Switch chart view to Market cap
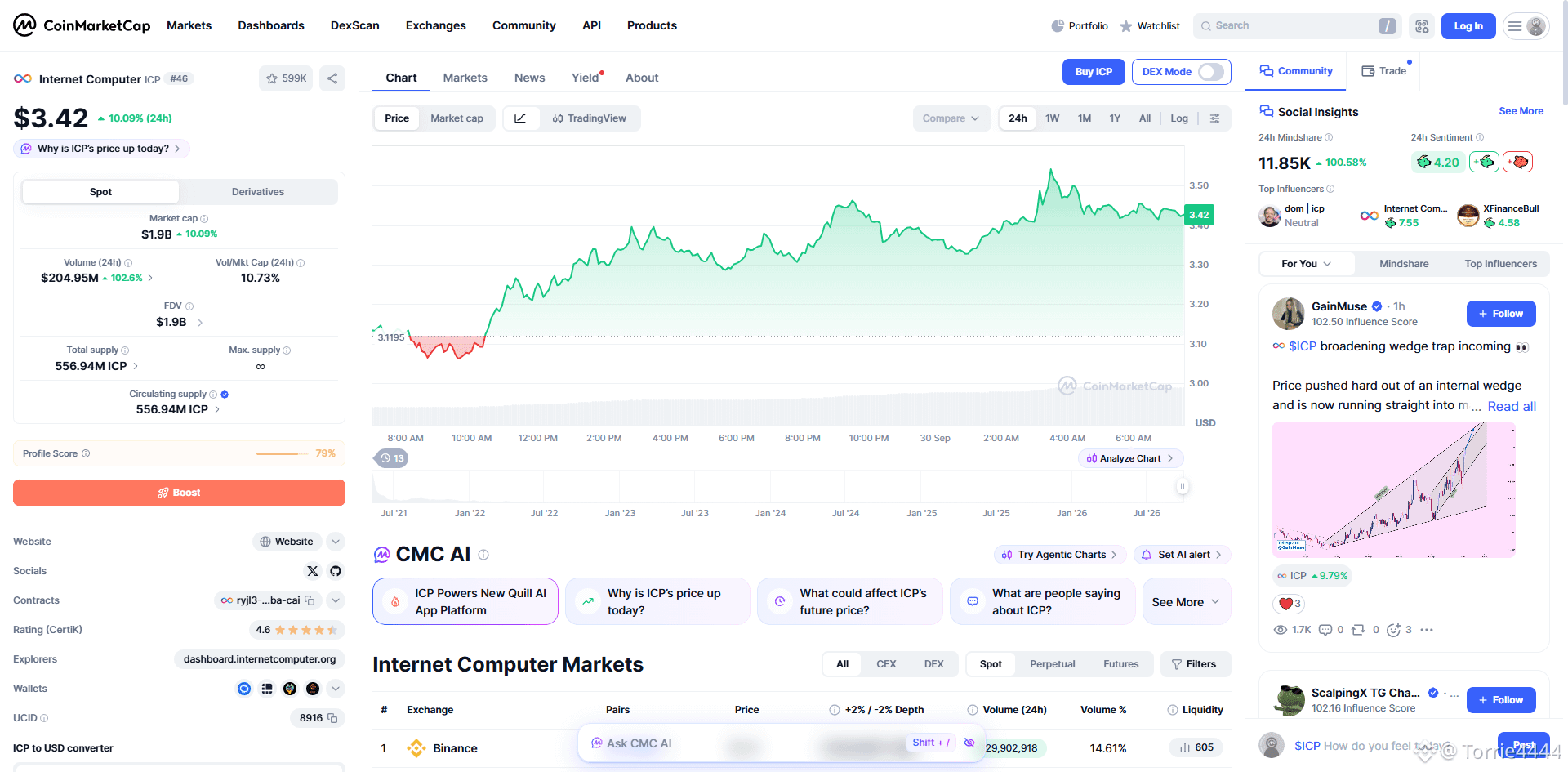 pos(457,118)
